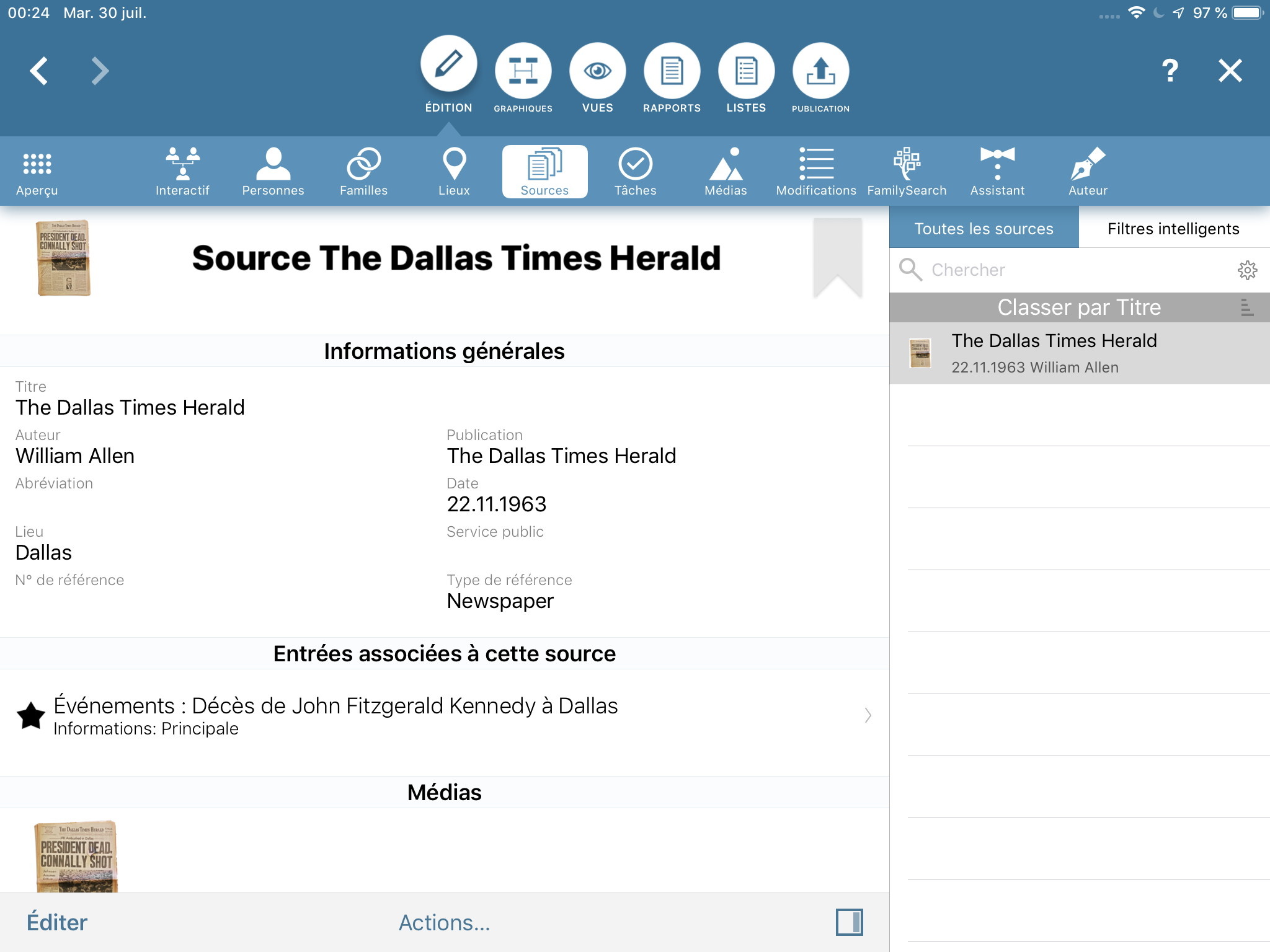Switch to the Personnes section

(273, 172)
